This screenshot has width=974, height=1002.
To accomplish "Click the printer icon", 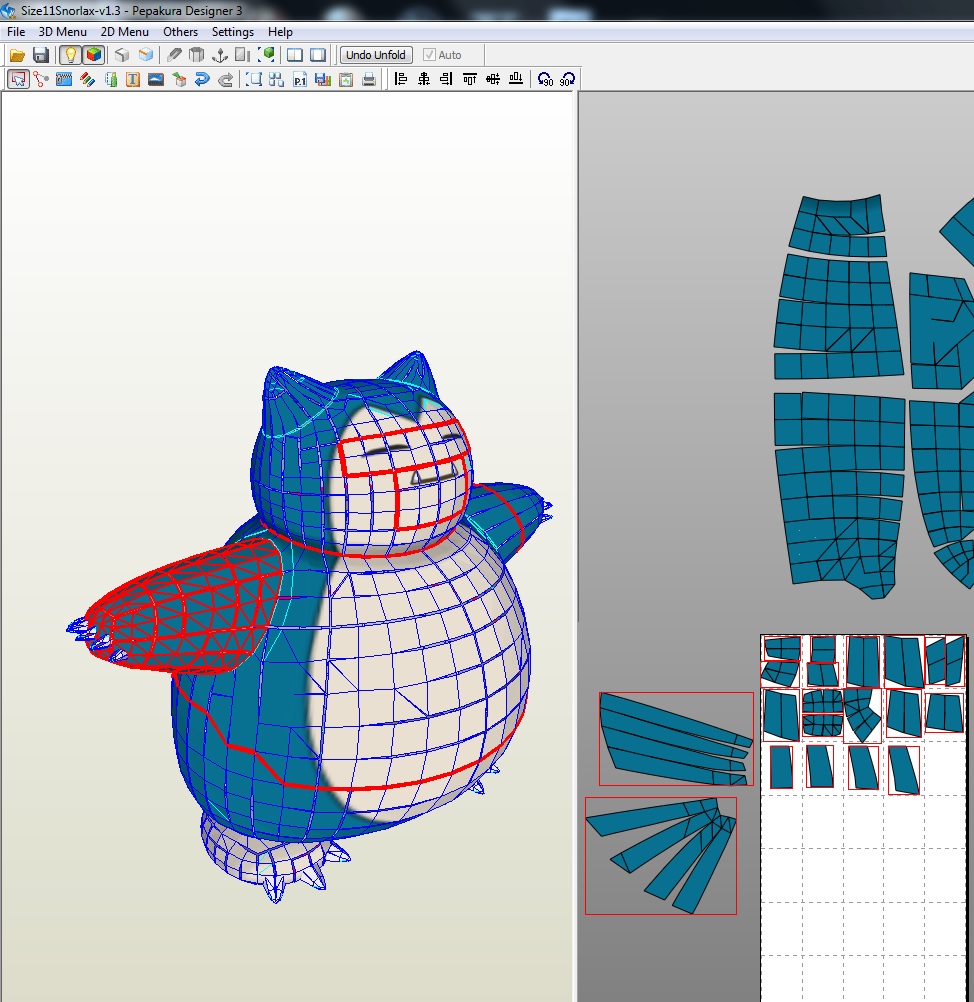I will pos(369,79).
